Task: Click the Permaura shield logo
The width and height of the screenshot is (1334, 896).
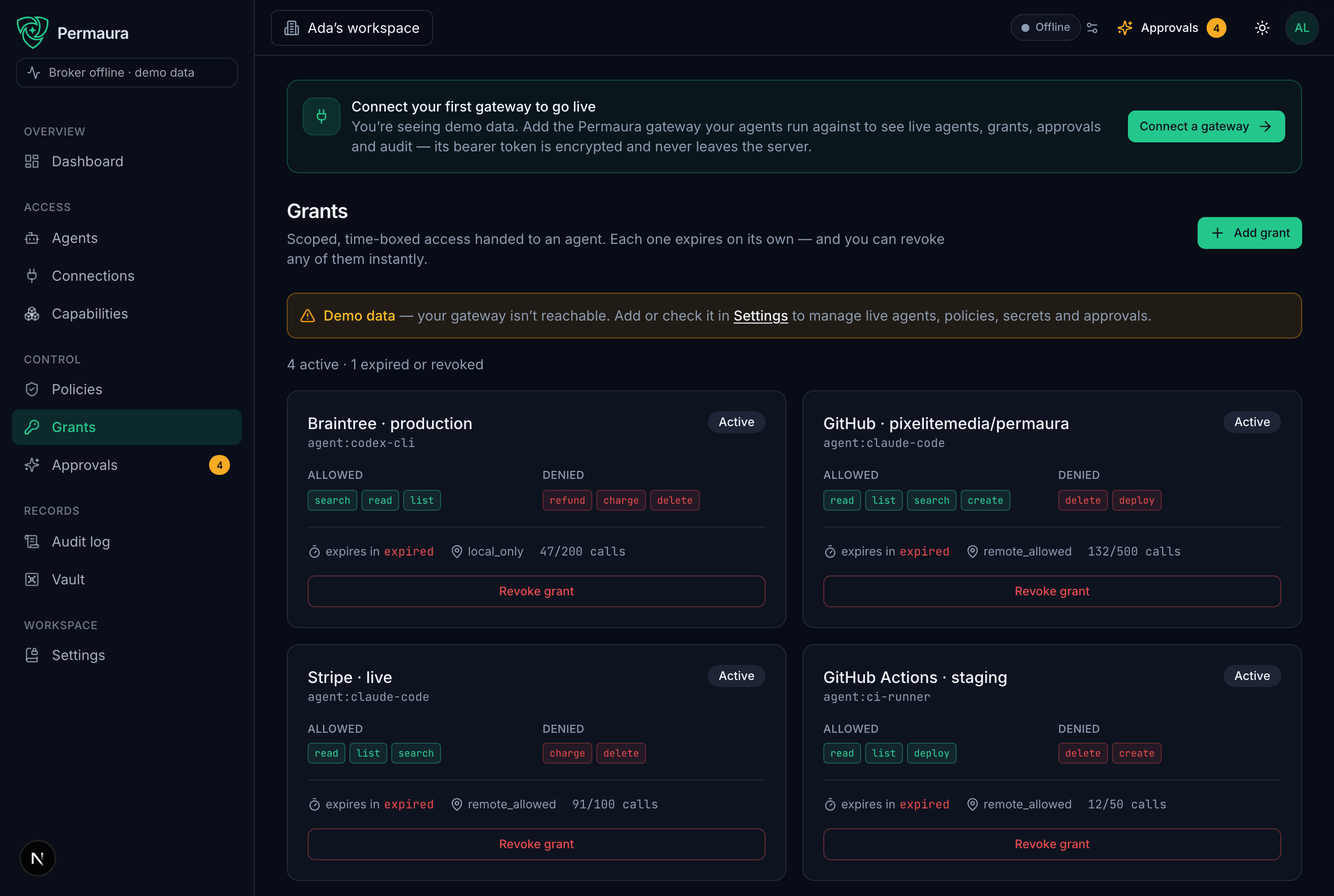Action: pos(32,32)
